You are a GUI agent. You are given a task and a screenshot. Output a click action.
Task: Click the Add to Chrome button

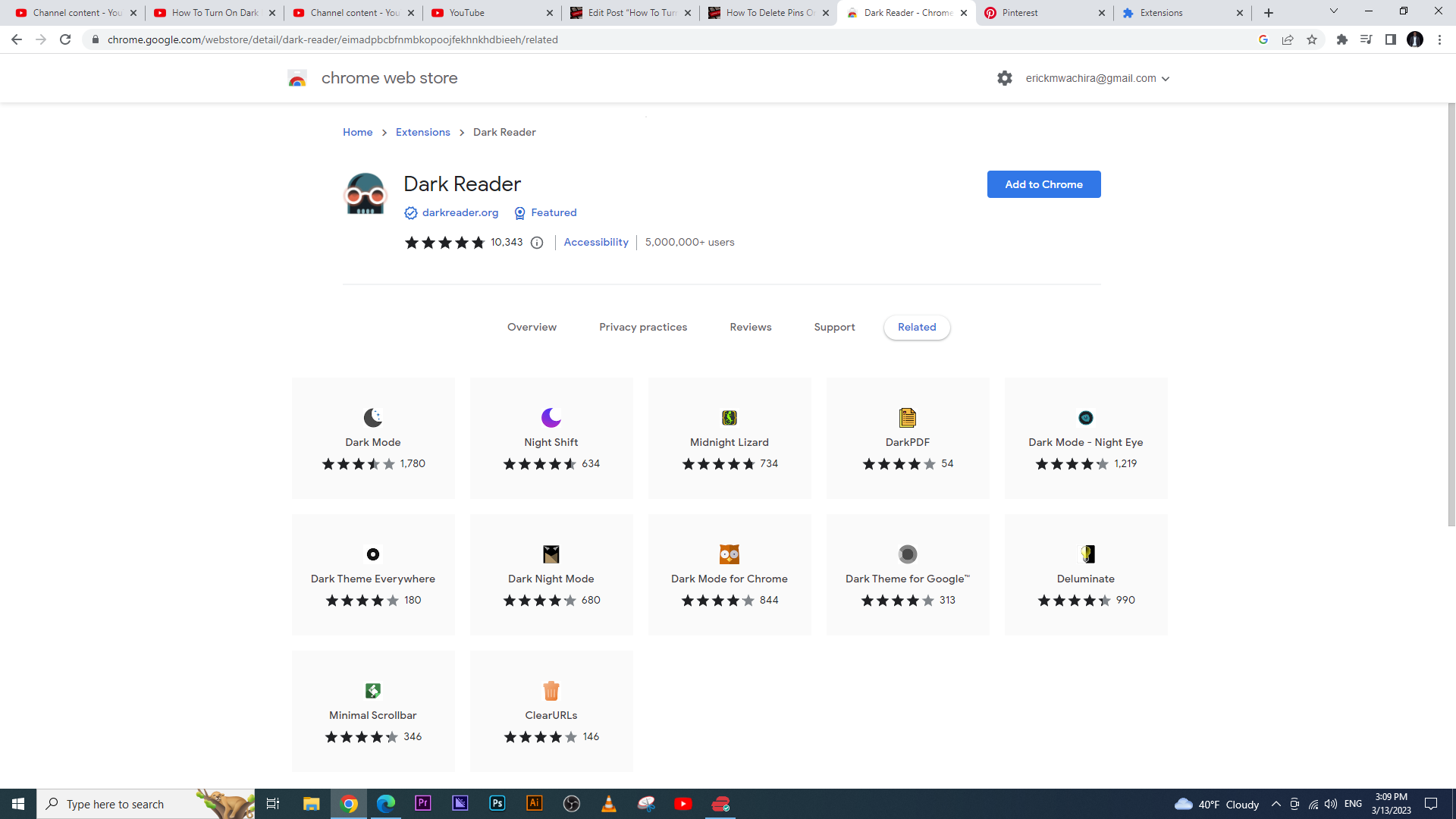1043,184
